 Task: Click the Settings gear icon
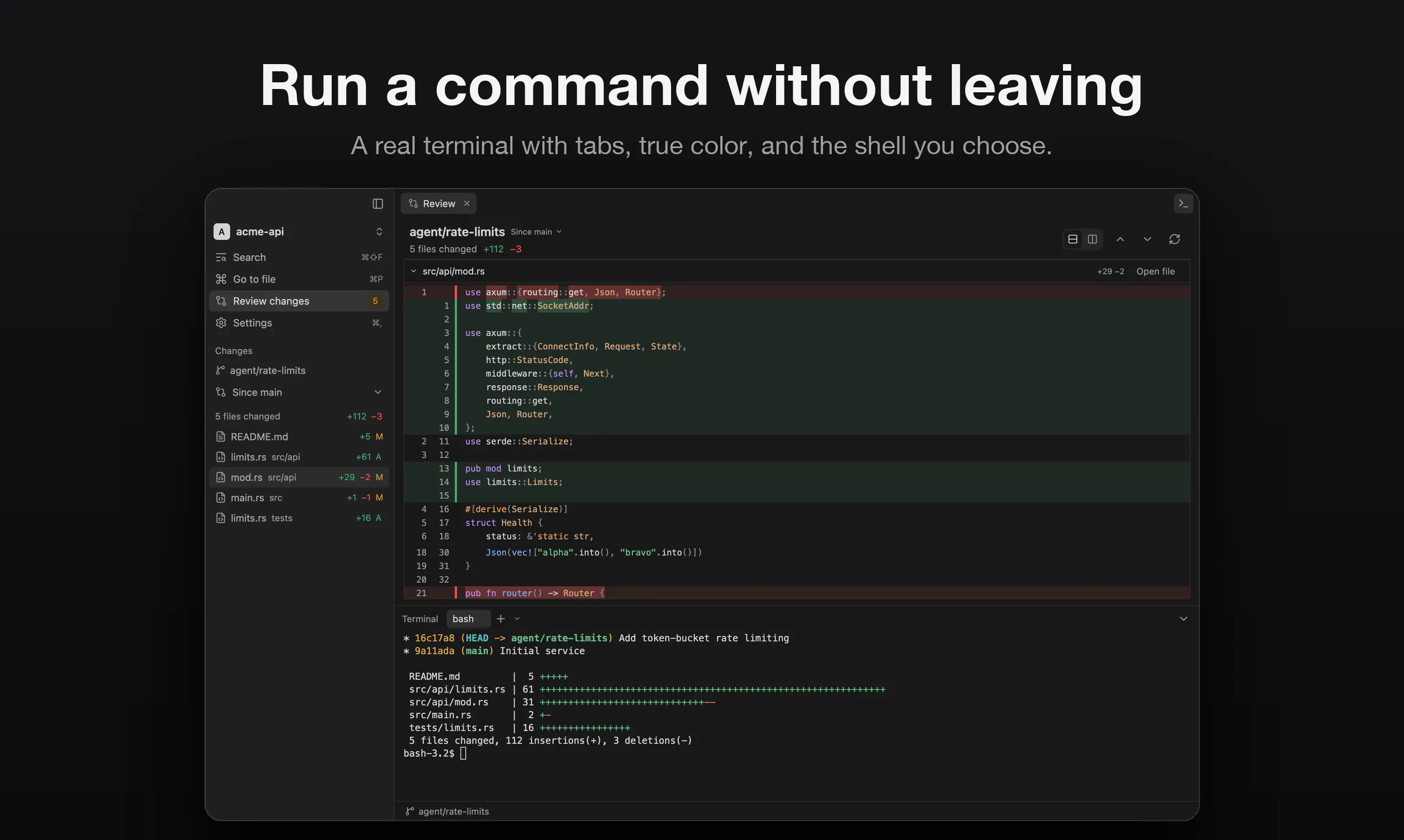221,323
